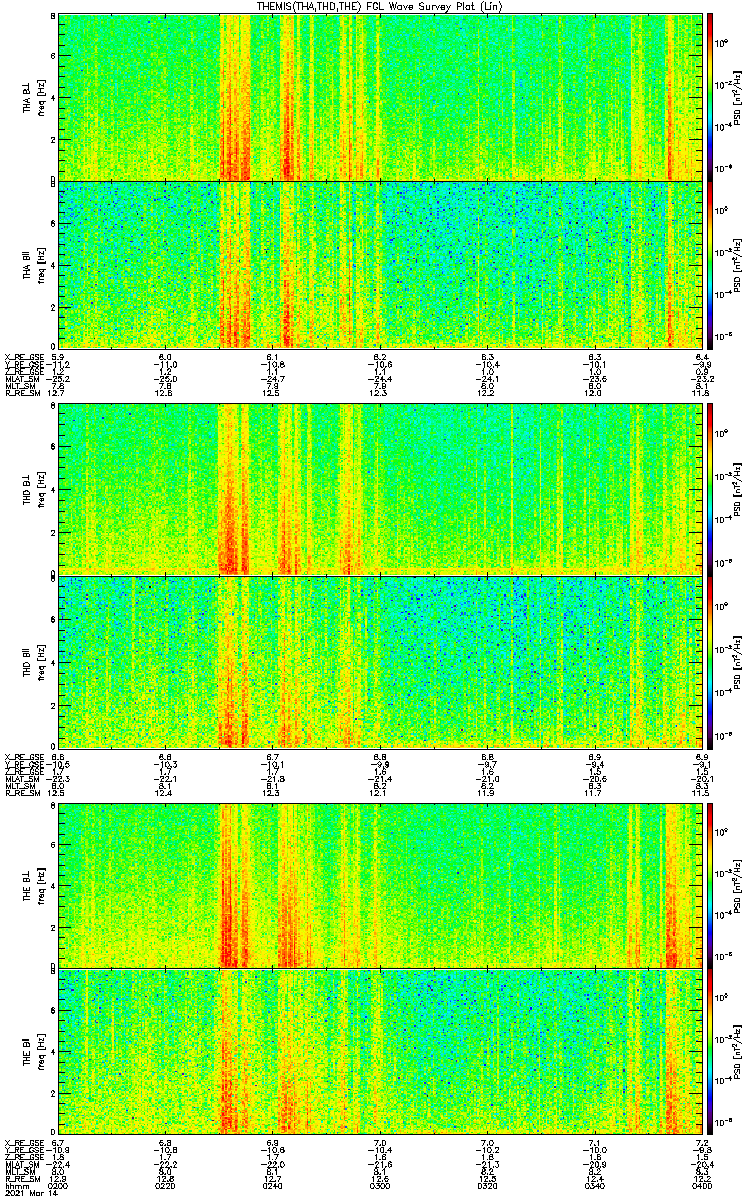750x1200 pixels.
Task: Click the THD B-perpendicular spectrogram panel
Action: (x=380, y=490)
